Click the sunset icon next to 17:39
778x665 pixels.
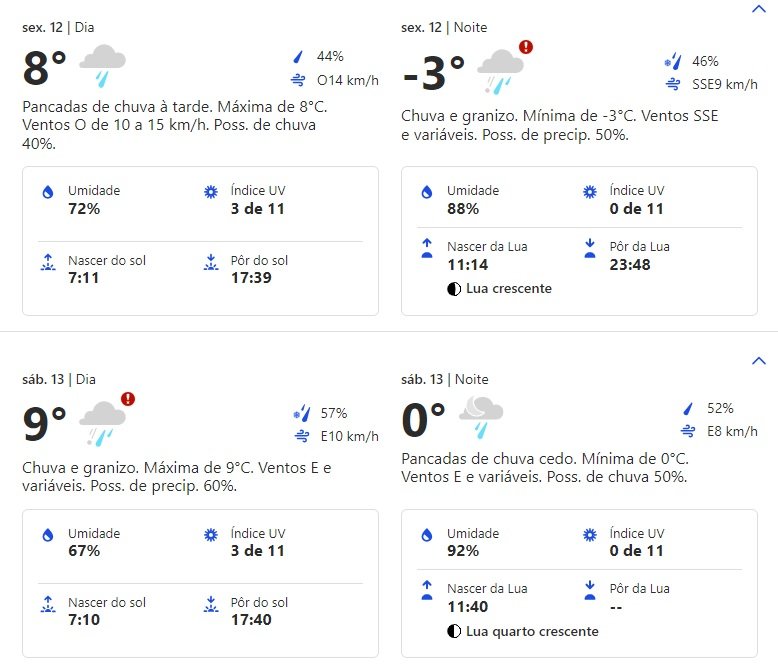211,262
